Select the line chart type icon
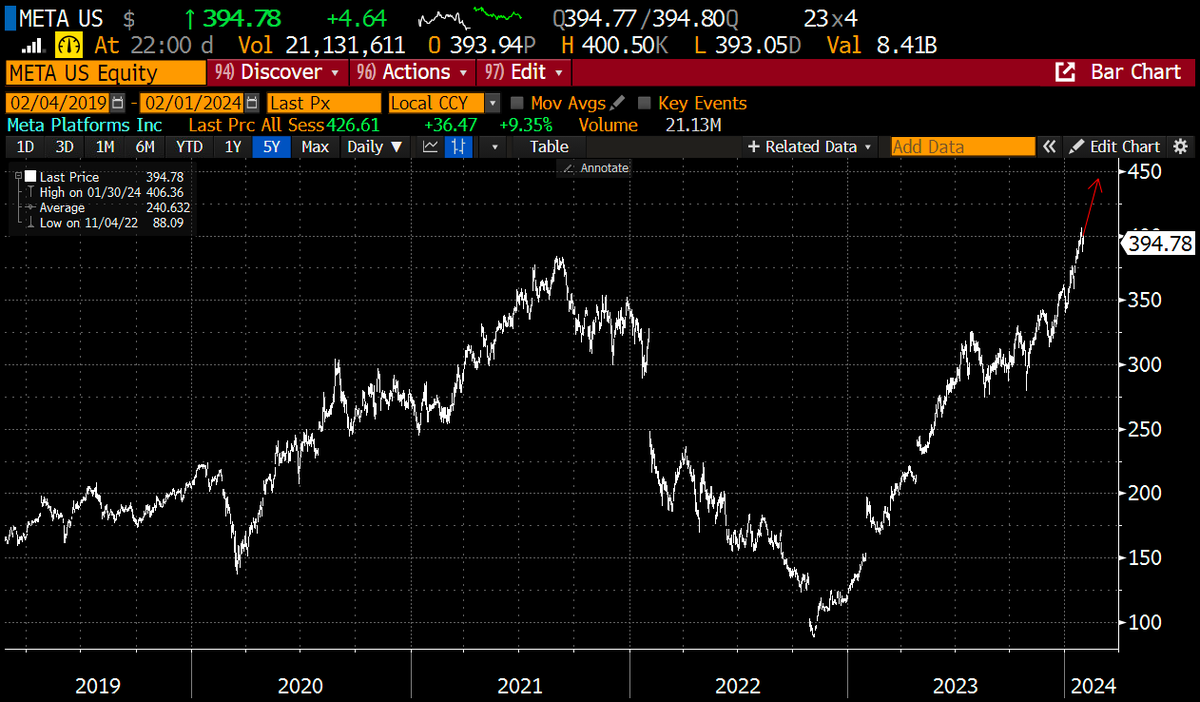The image size is (1200, 702). pos(430,146)
